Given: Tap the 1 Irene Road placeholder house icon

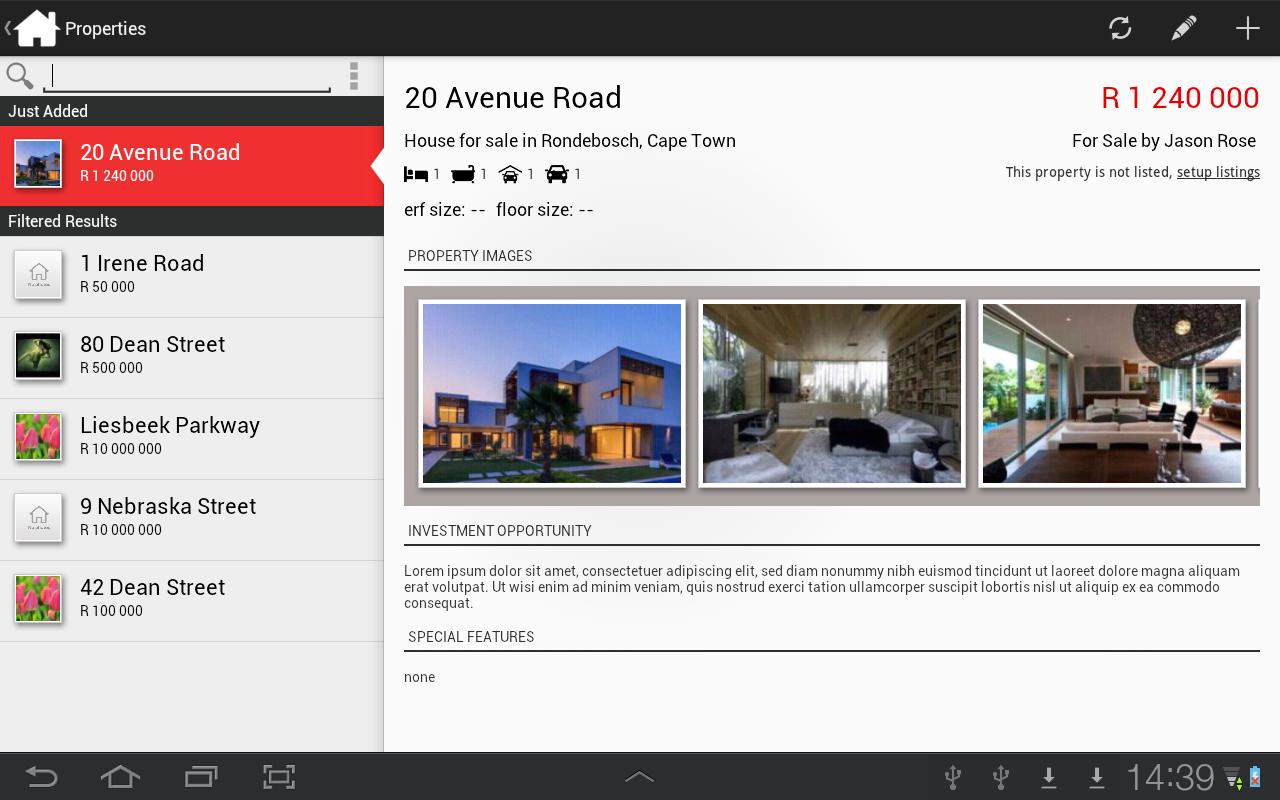Looking at the screenshot, I should click(38, 275).
